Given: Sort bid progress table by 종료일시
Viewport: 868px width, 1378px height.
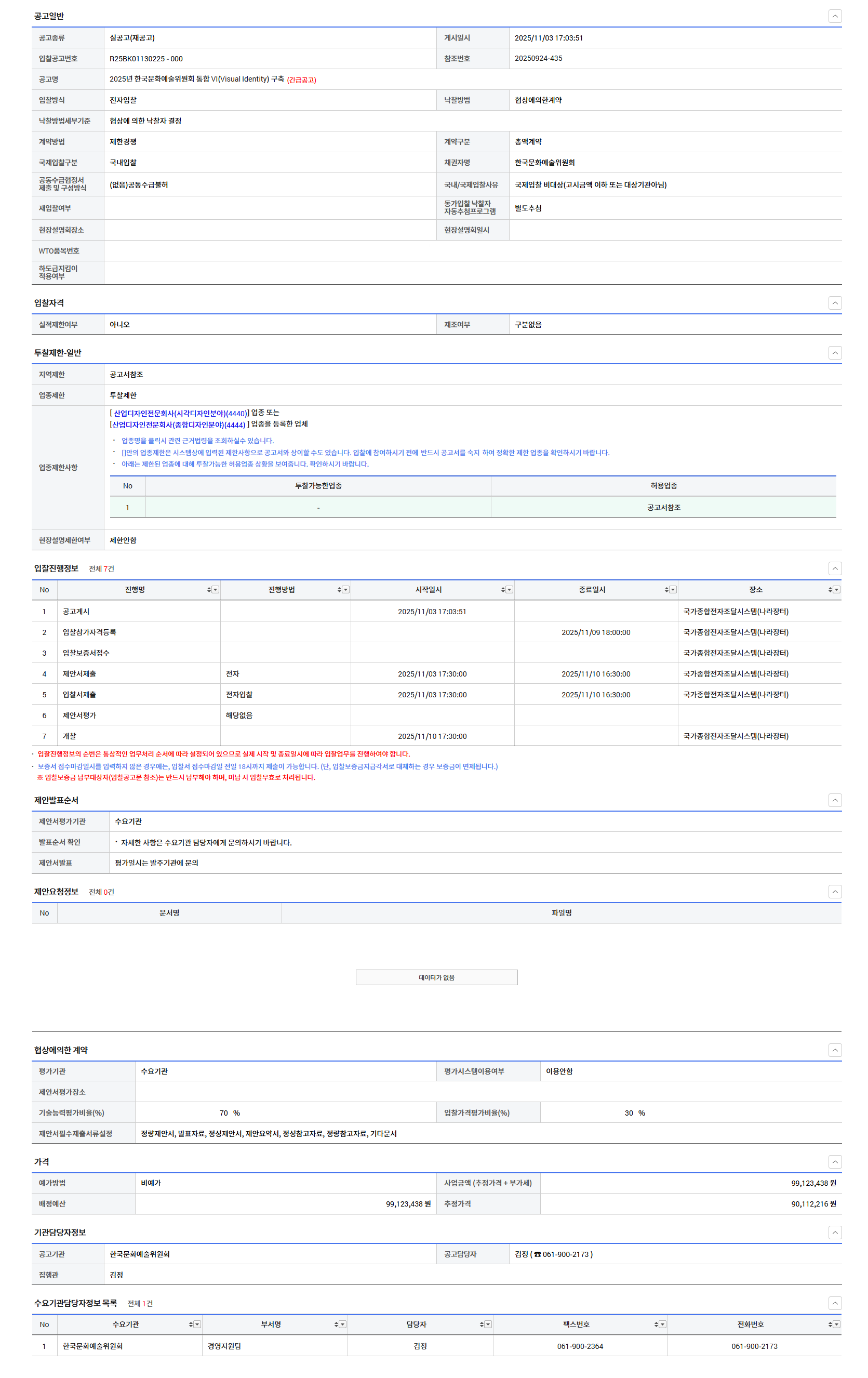Looking at the screenshot, I should [666, 589].
